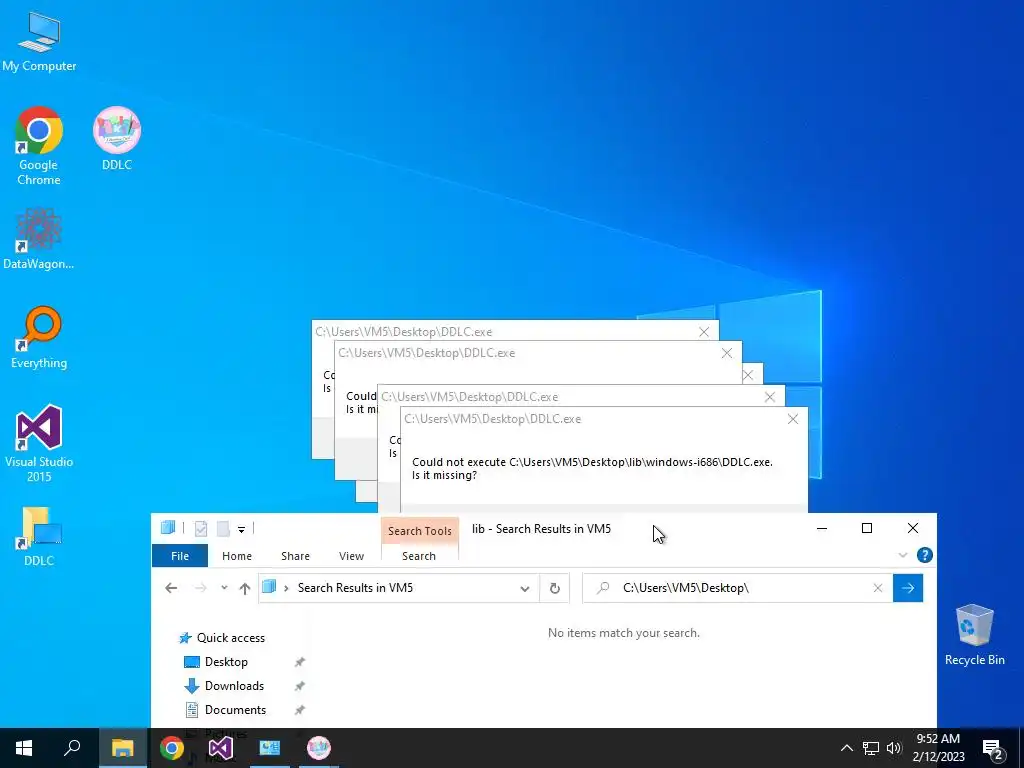
Task: Click the lib - Search Results title bar
Action: (x=541, y=529)
